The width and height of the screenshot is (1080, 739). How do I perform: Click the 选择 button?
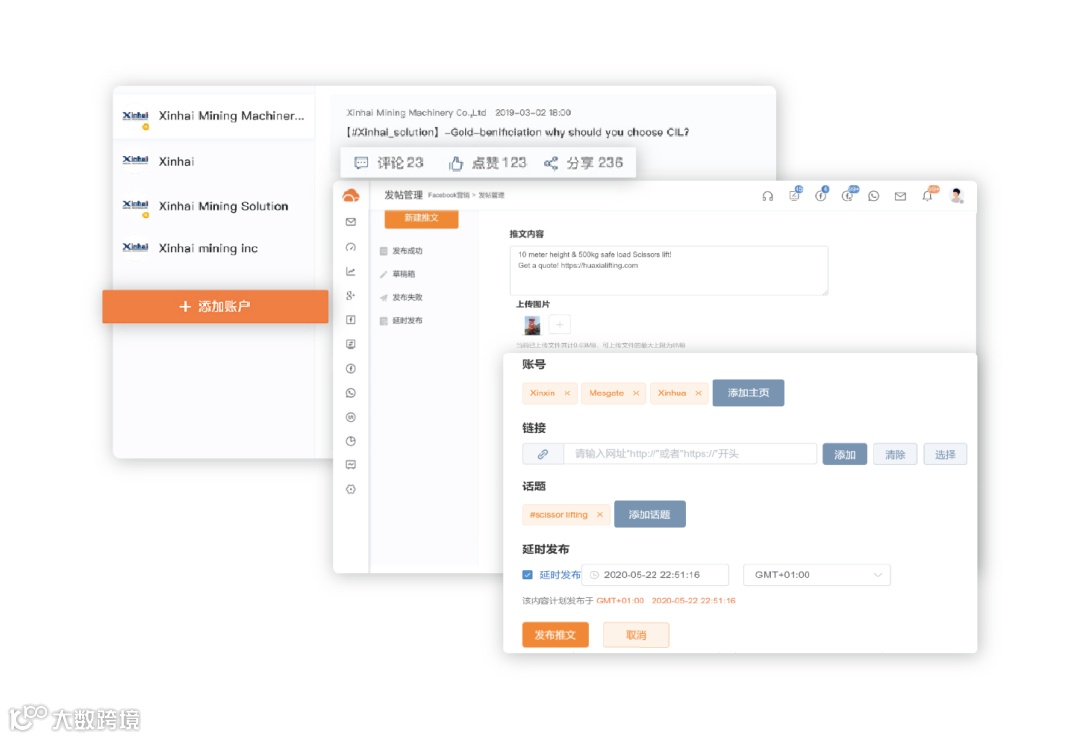[x=945, y=455]
